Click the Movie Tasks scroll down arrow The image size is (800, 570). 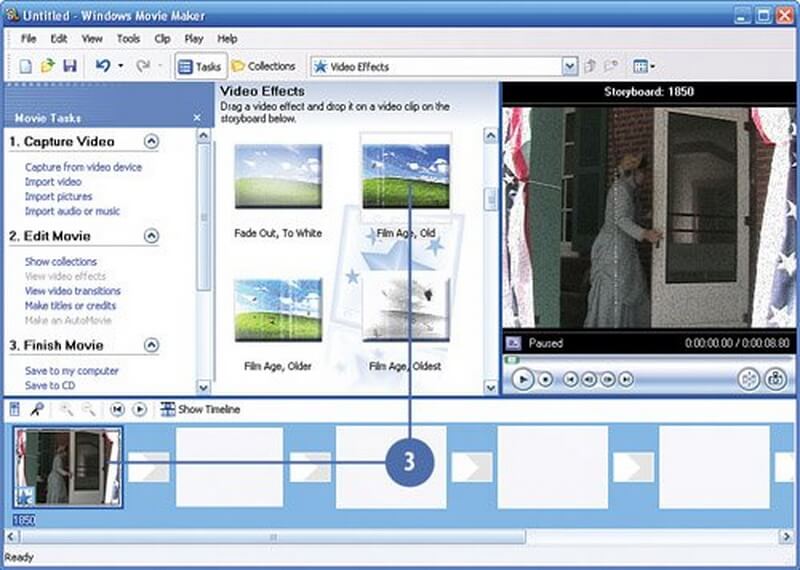(203, 387)
